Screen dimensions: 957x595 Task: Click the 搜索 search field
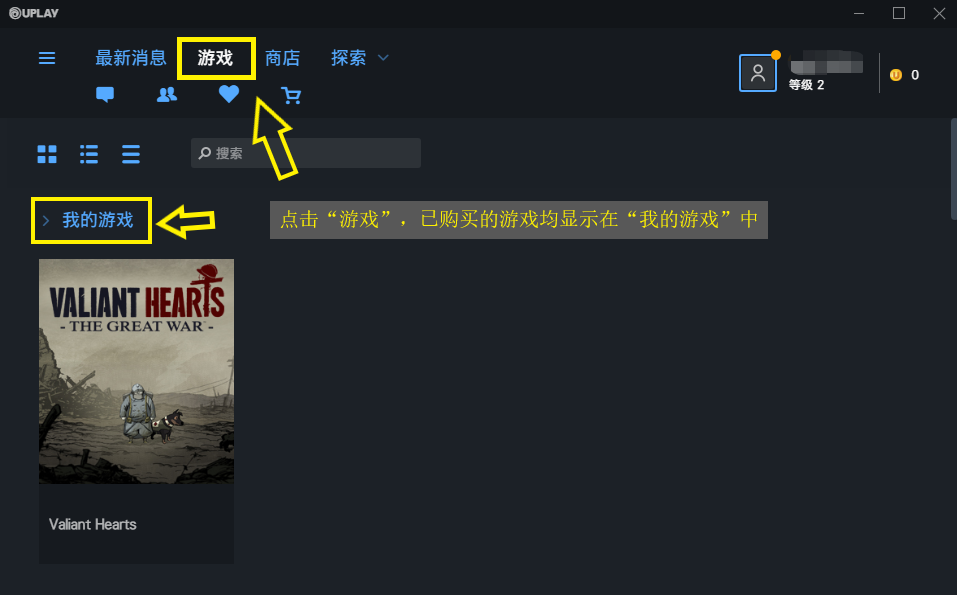pyautogui.click(x=306, y=153)
